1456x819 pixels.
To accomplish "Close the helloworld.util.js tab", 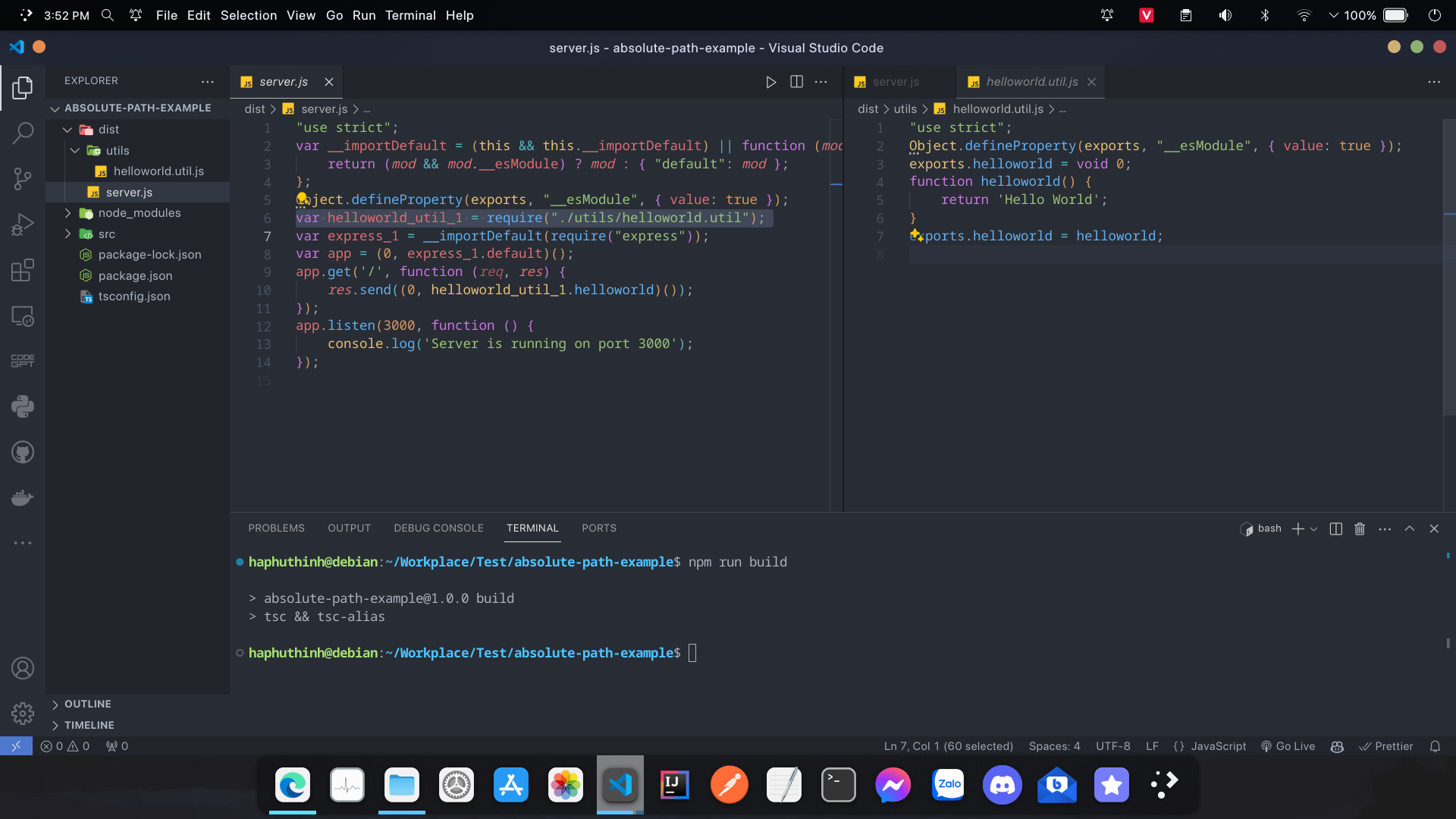I will click(1091, 82).
